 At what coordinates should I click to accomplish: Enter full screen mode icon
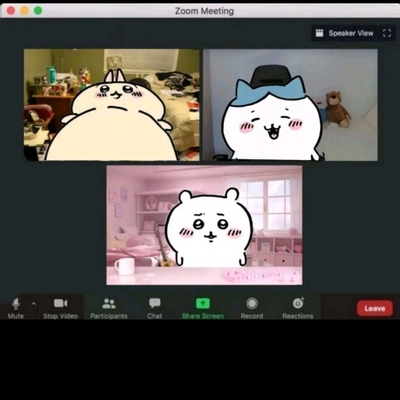click(x=387, y=33)
